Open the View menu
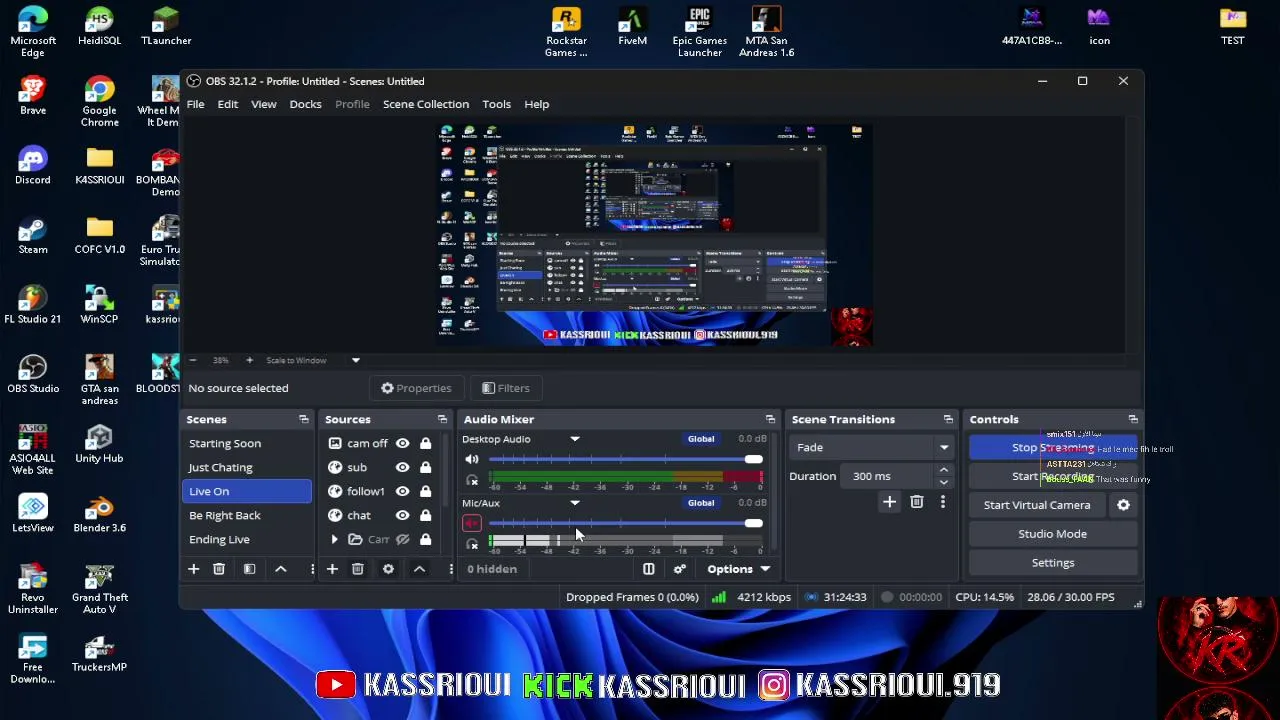The height and width of the screenshot is (720, 1280). (x=264, y=104)
